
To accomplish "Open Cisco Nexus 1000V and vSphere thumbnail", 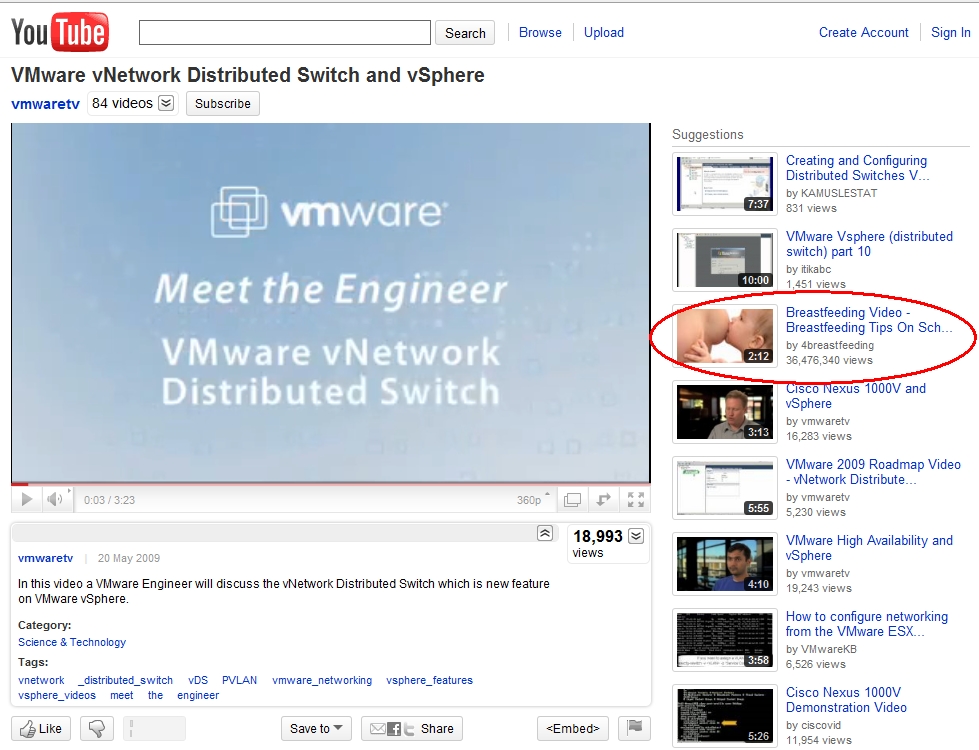I will pos(725,412).
